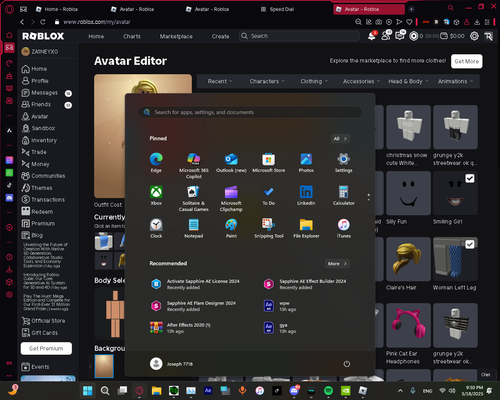The image size is (500, 400).
Task: Open Roblox notifications bell icon
Action: pos(372,36)
